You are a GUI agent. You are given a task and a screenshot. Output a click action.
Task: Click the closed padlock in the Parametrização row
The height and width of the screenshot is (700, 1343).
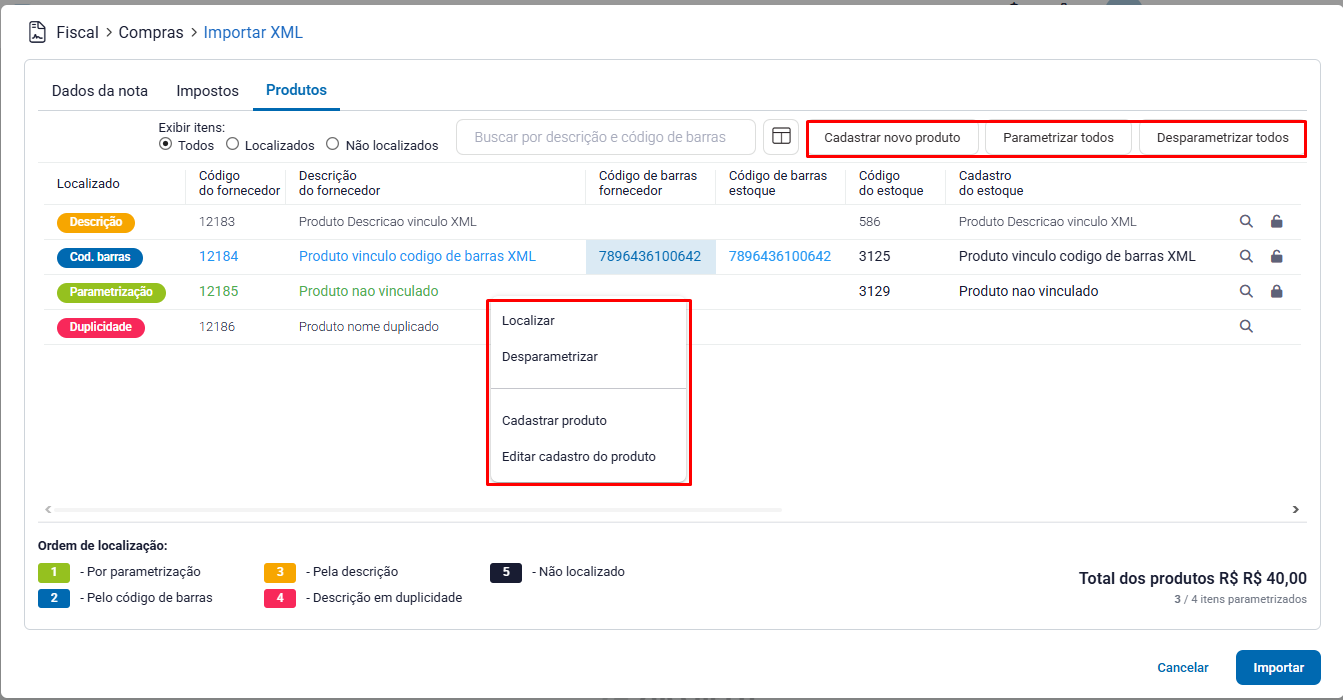click(1276, 291)
